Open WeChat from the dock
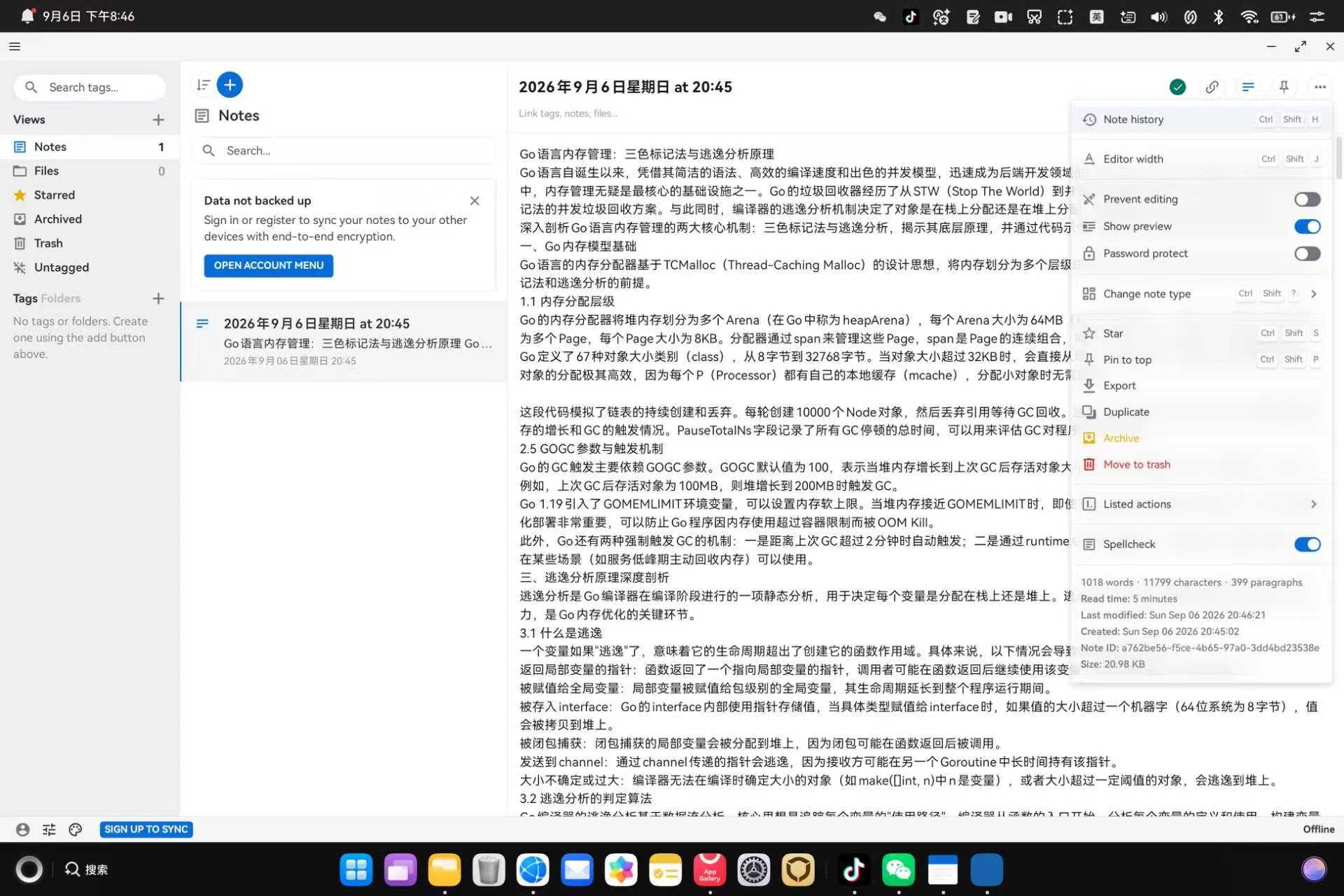This screenshot has height=896, width=1344. (898, 870)
